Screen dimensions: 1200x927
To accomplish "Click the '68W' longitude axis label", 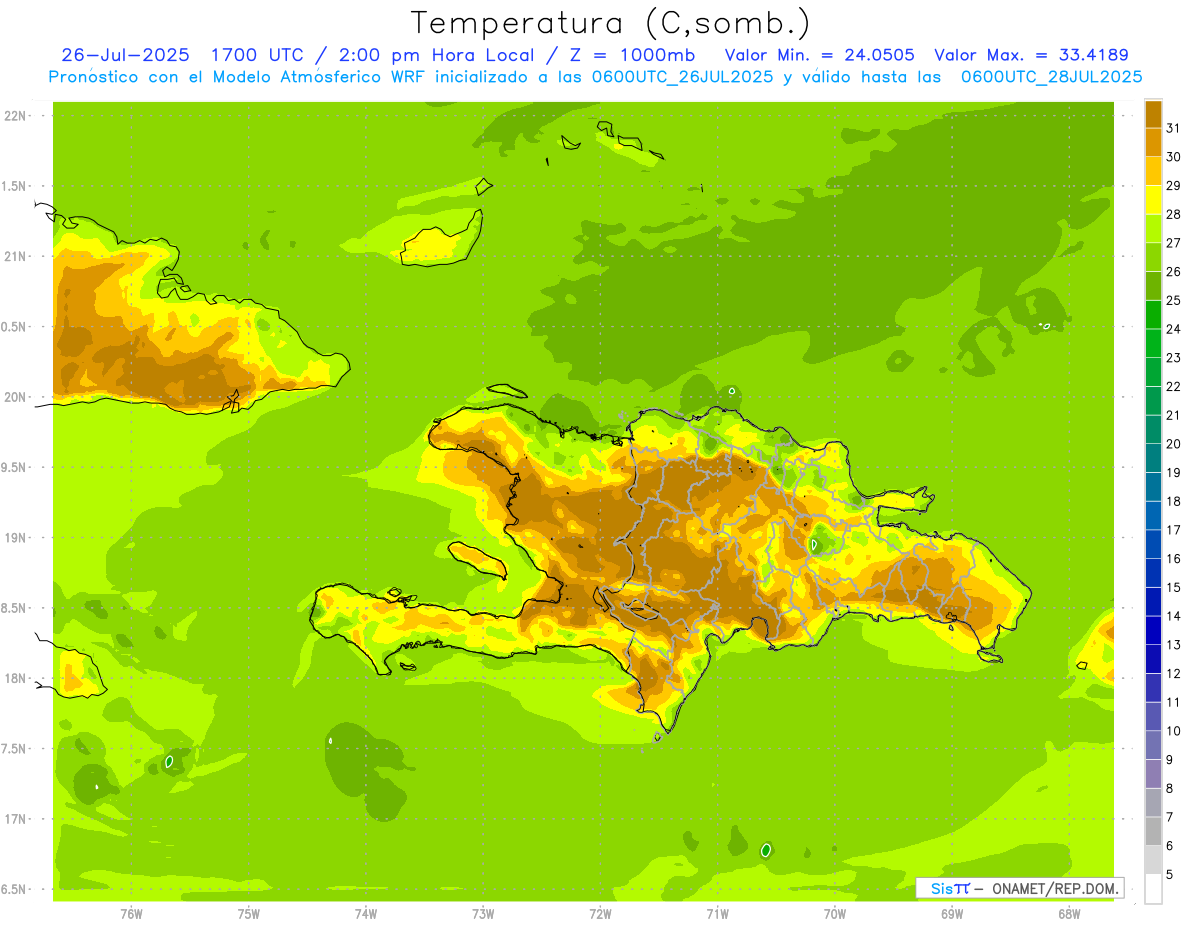I will pos(1069,914).
